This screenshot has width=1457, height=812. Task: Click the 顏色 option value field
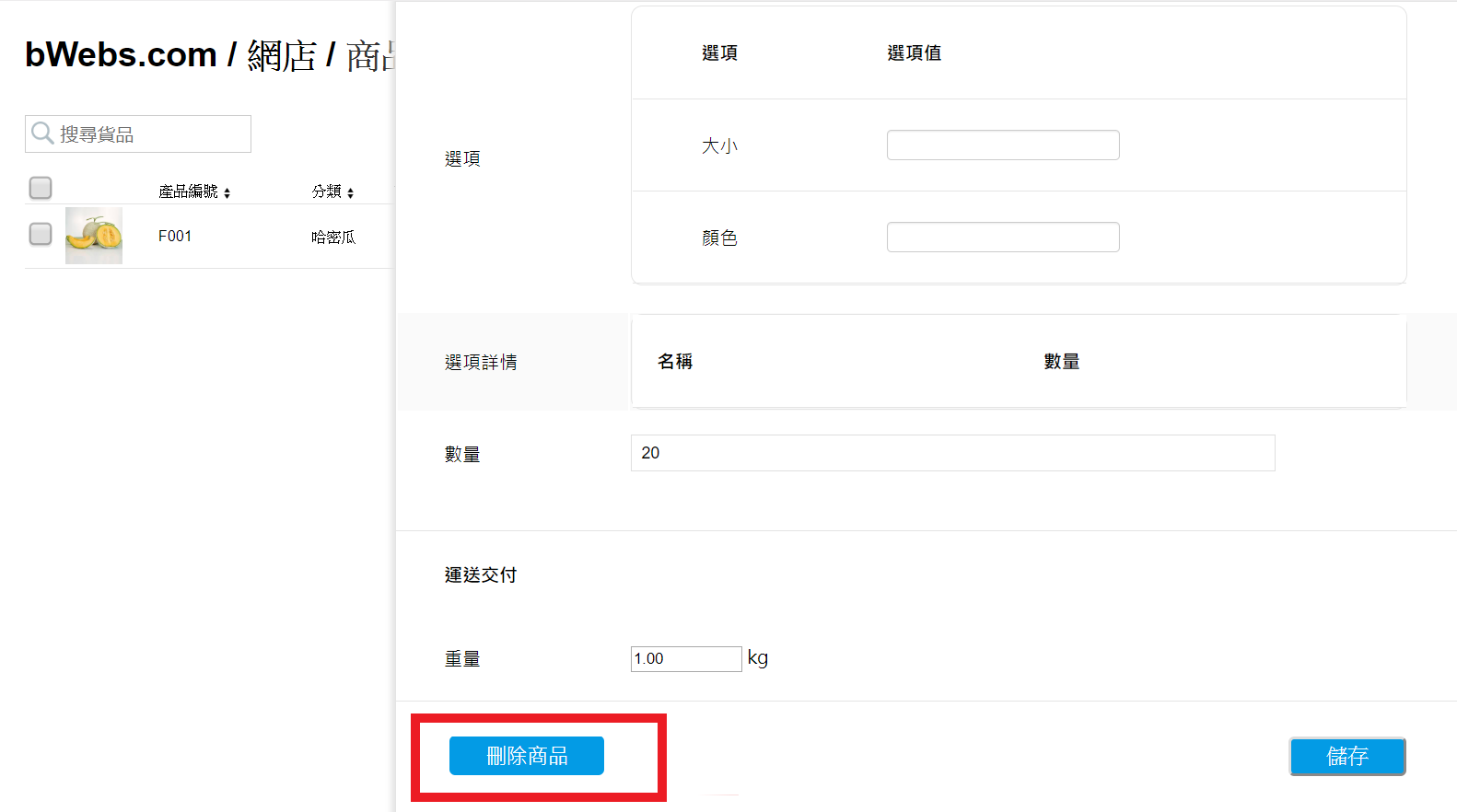point(1002,238)
